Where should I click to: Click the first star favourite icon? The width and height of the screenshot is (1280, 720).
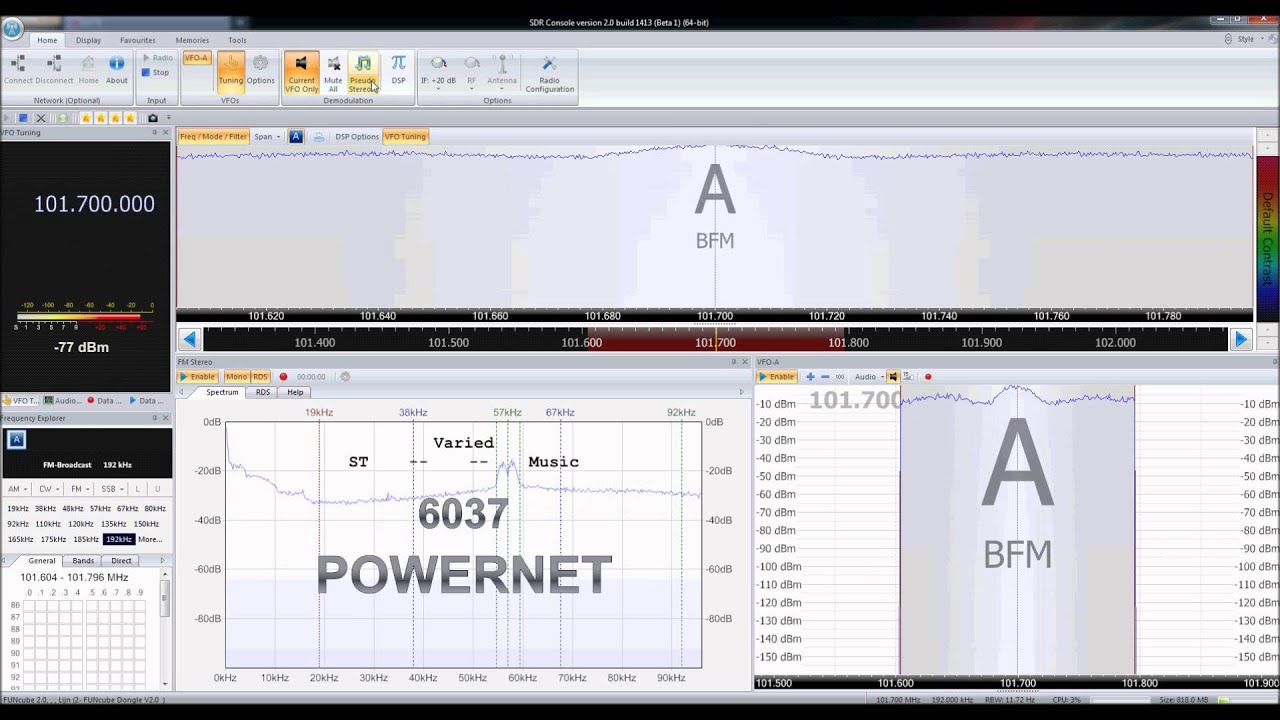(x=86, y=118)
